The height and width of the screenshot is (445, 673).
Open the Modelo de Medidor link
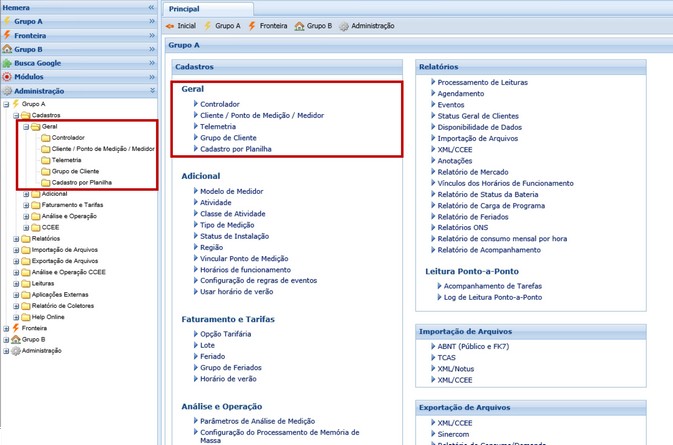point(231,191)
